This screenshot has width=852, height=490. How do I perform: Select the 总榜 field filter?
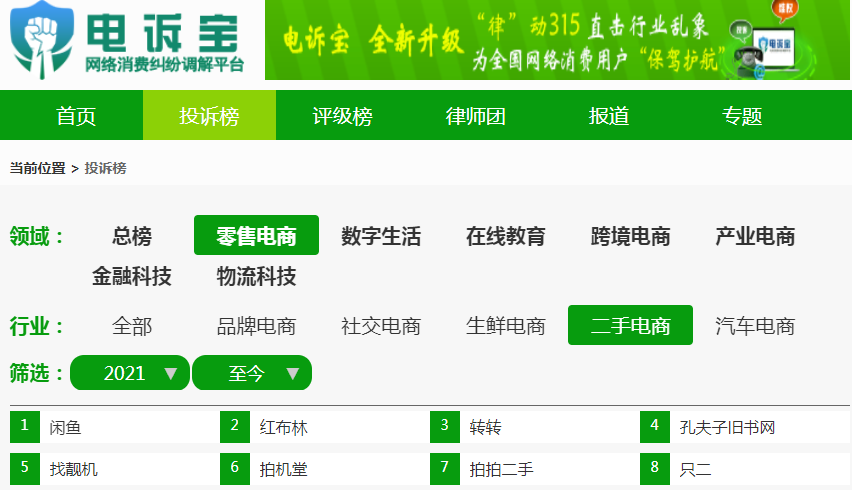click(x=132, y=236)
